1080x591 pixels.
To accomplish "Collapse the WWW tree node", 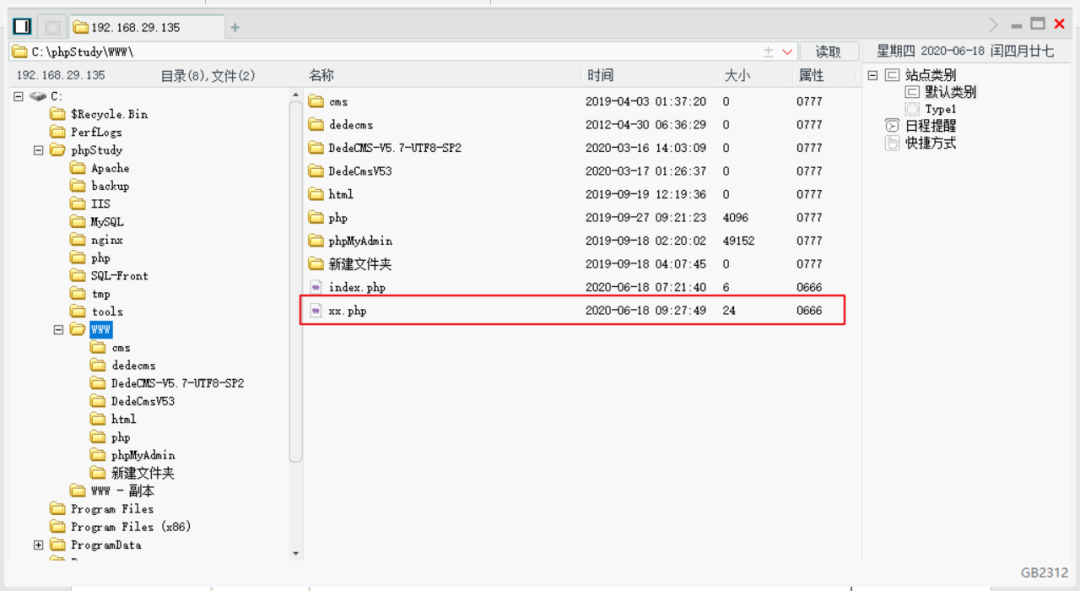I will 59,330.
